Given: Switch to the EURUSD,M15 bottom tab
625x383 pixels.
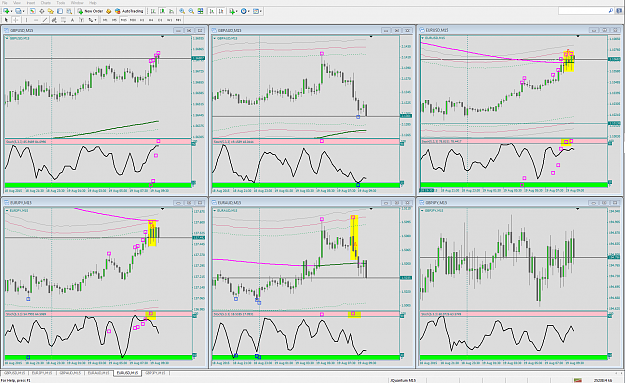Looking at the screenshot, I should click(x=127, y=373).
